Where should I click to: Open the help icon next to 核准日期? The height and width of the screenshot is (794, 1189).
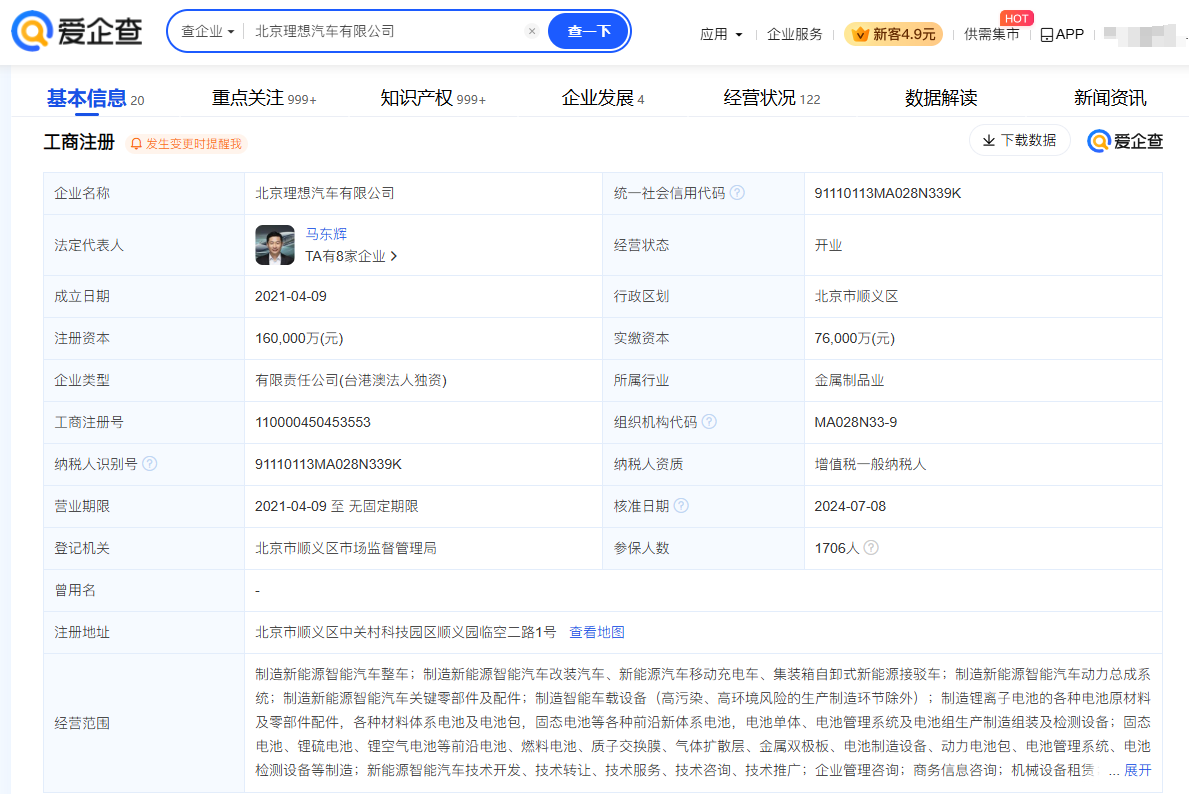pyautogui.click(x=681, y=505)
